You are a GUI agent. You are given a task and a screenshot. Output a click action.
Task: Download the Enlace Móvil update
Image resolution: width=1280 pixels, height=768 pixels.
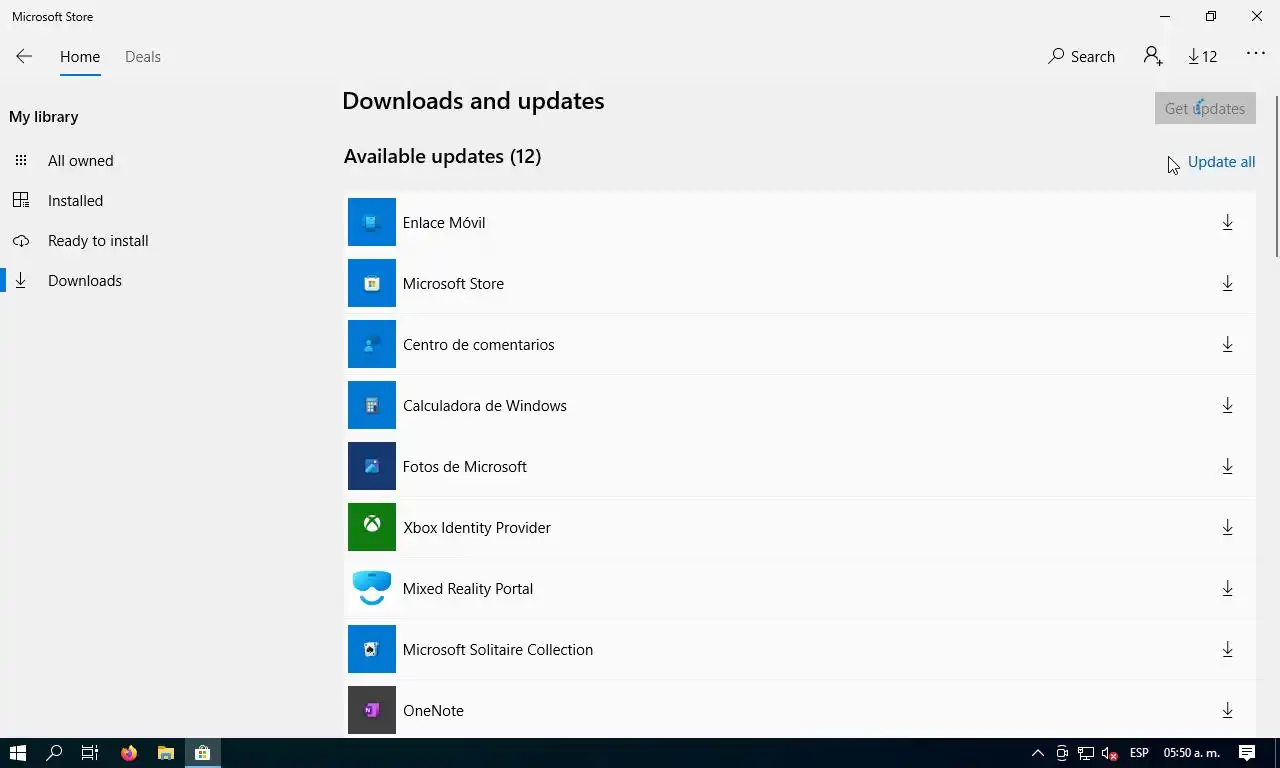(x=1227, y=222)
